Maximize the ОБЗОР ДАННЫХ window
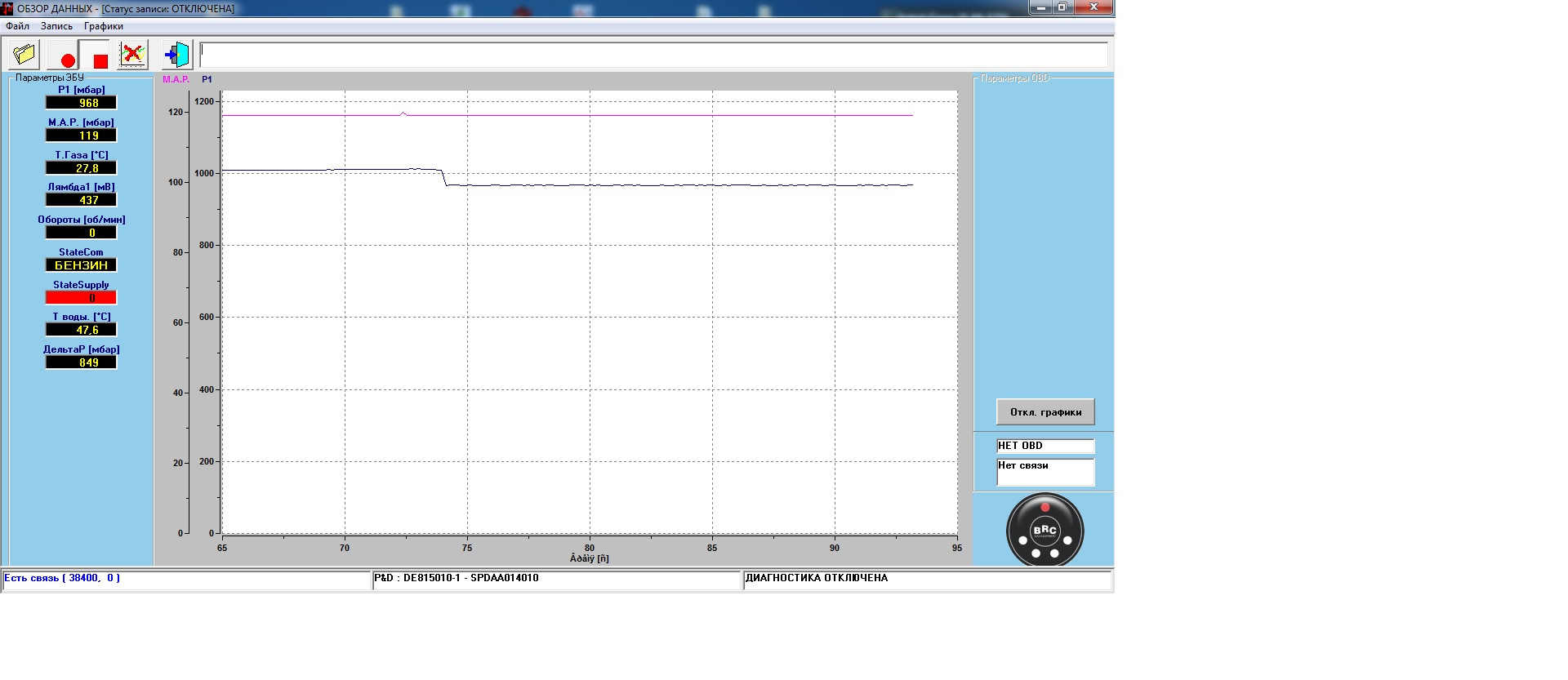1568x680 pixels. coord(1062,7)
